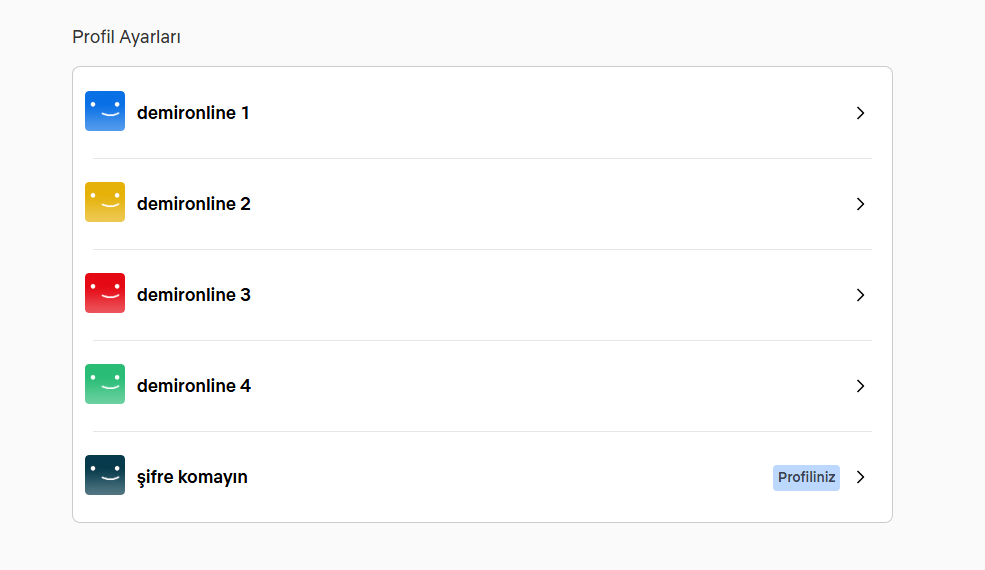
Task: Click blank row space of demironline 3
Action: pos(553,295)
